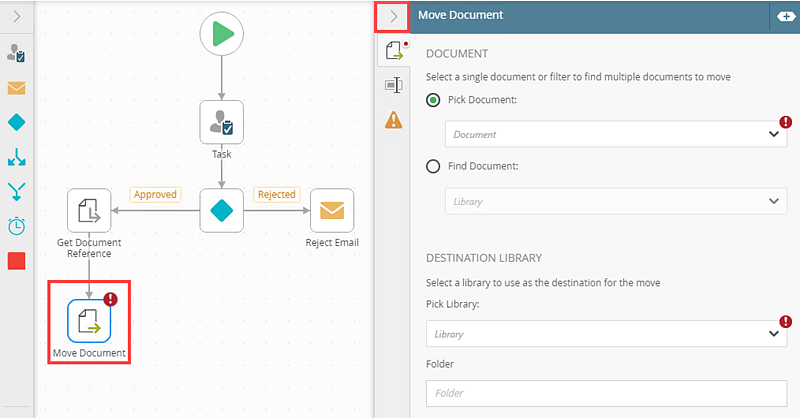Click the Approved line label

[155, 195]
